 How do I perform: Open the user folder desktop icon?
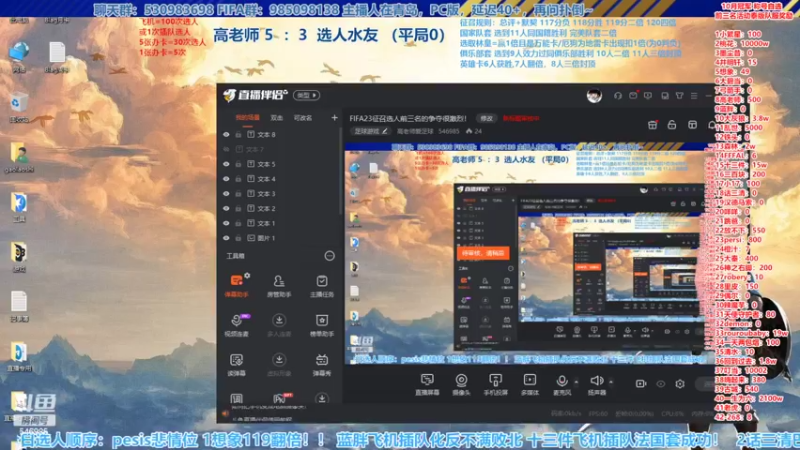19,158
